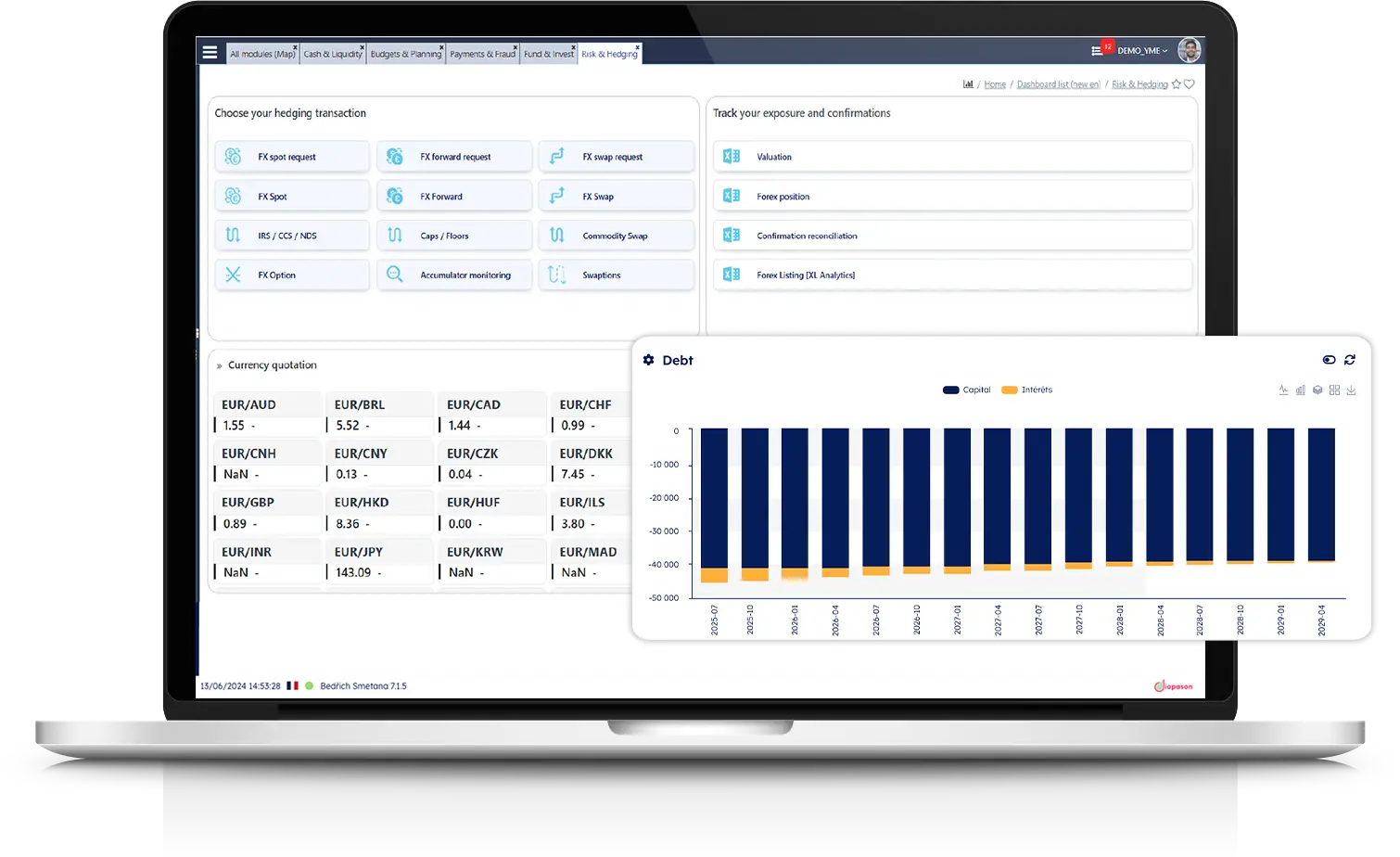Image resolution: width=1400 pixels, height=857 pixels.
Task: Open notifications list with red badge
Action: click(1098, 51)
